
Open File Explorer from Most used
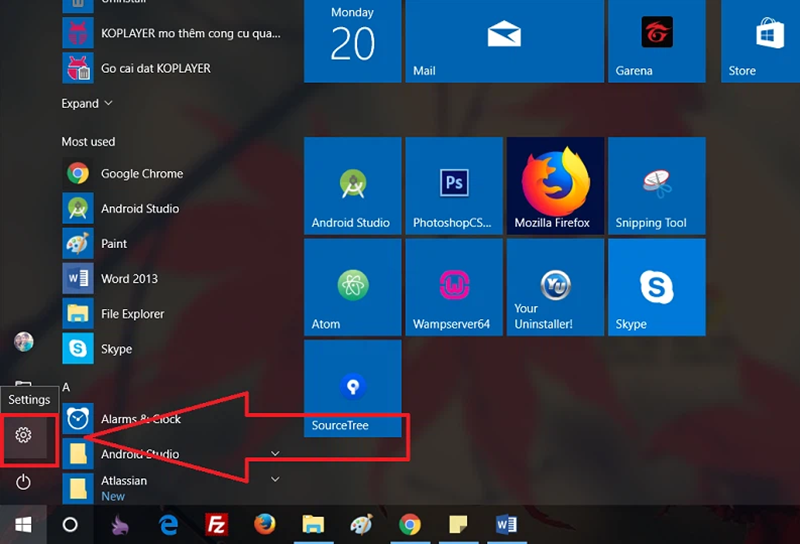(x=132, y=314)
